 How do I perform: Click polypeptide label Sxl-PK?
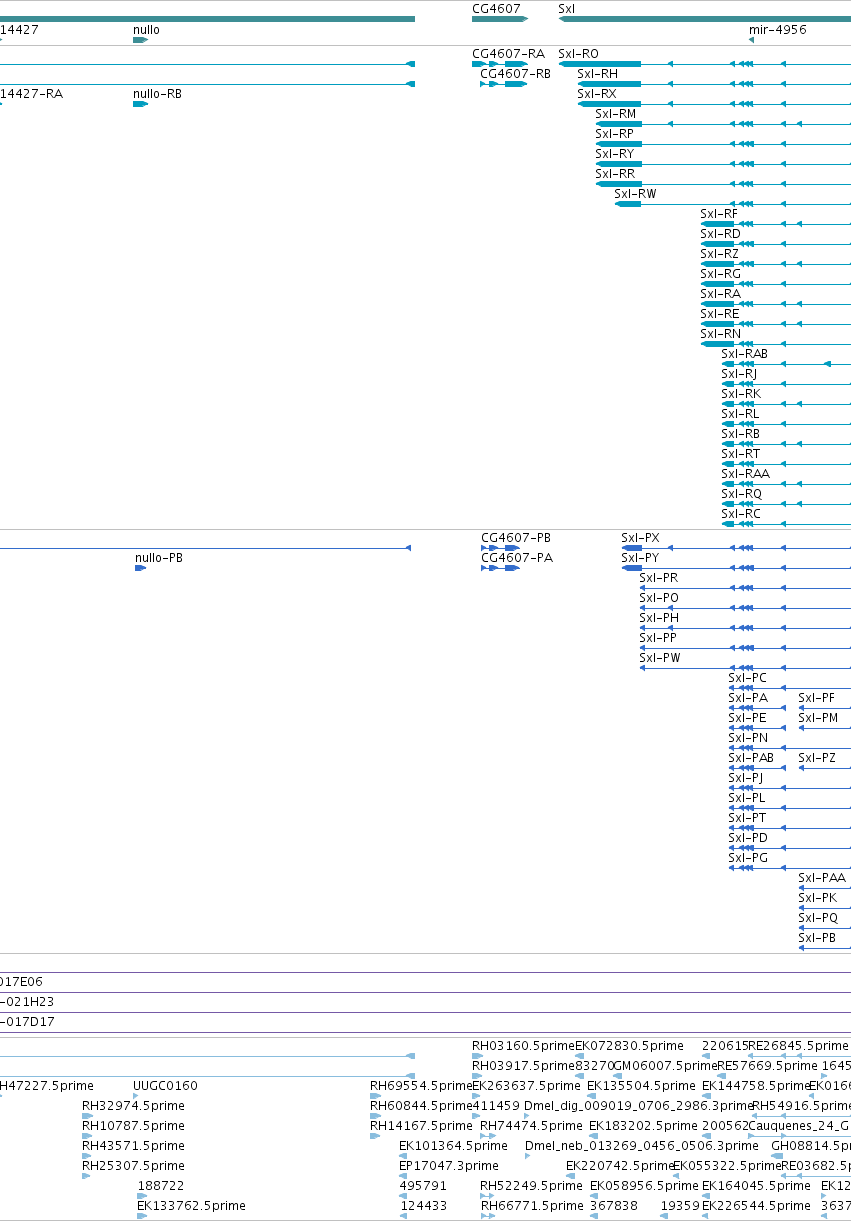coord(817,898)
